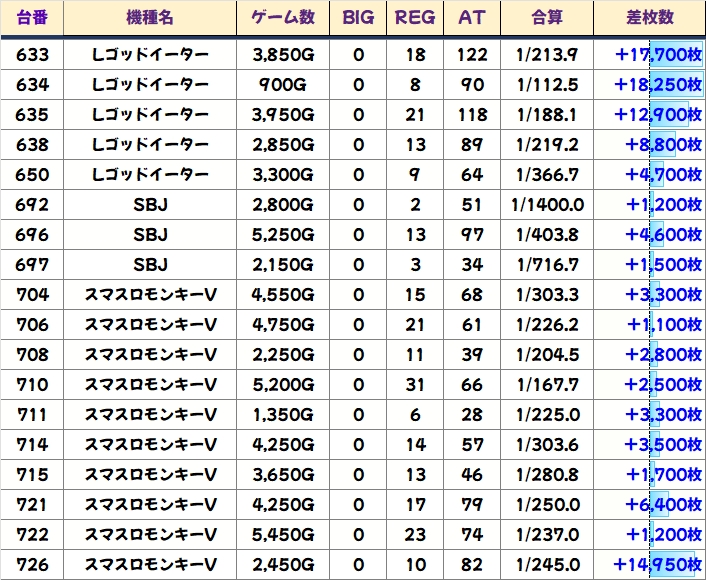Click the REG column header
The height and width of the screenshot is (580, 706).
click(415, 18)
